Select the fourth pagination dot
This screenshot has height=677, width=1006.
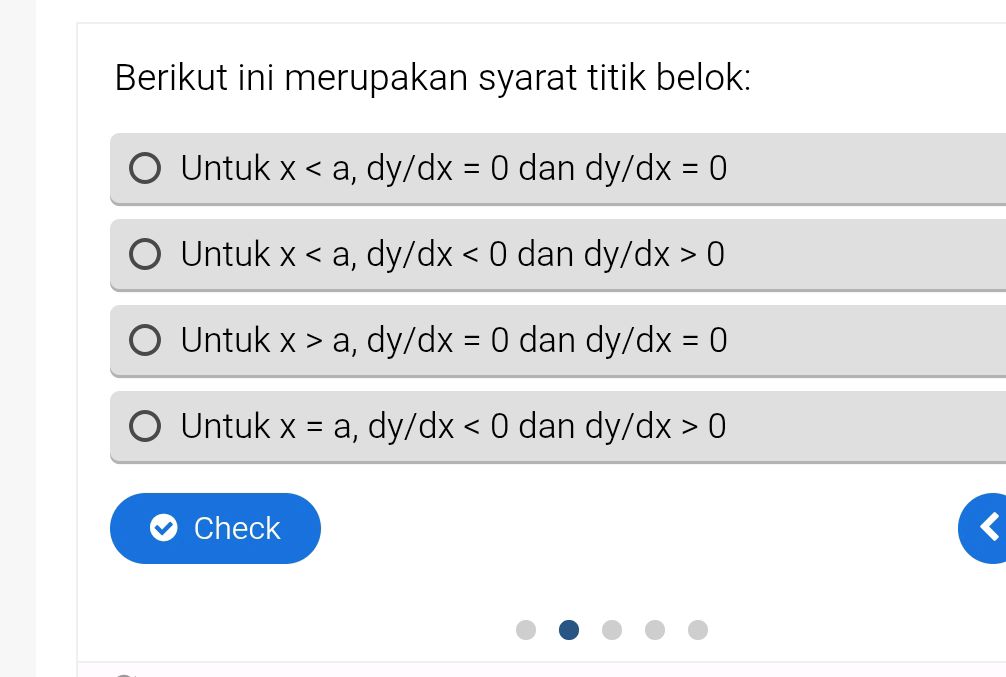(655, 630)
